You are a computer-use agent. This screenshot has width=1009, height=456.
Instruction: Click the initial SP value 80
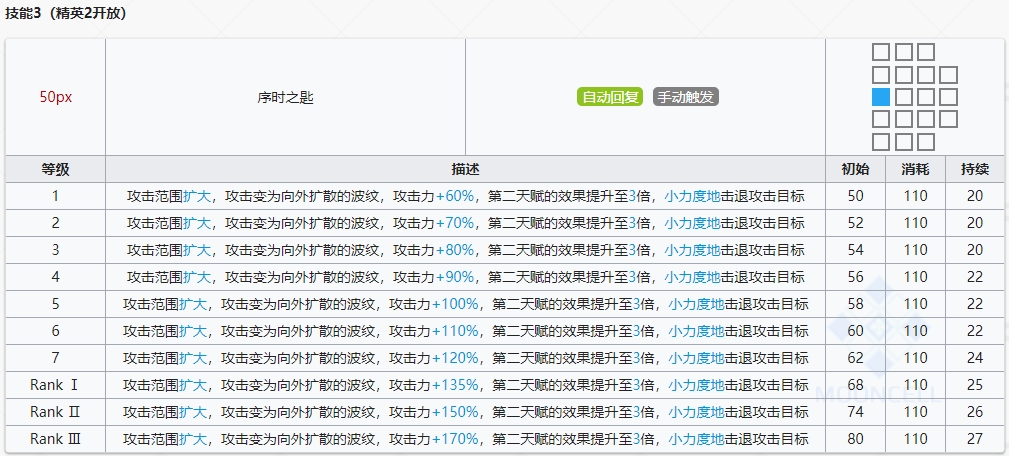[x=855, y=439]
